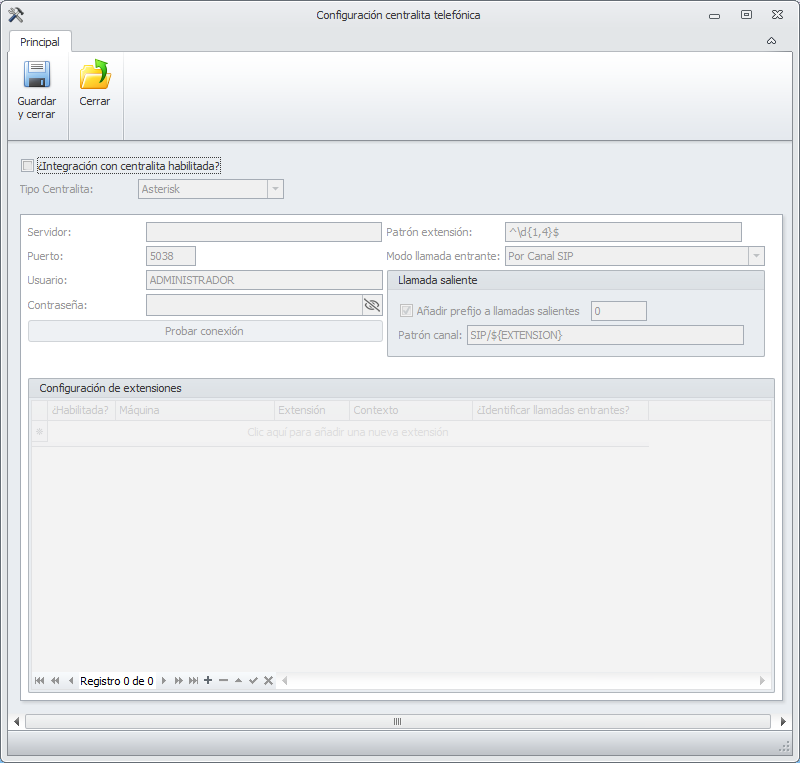Screen dimensions: 800x763
Task: Click the tools icon in title bar
Action: point(16,15)
